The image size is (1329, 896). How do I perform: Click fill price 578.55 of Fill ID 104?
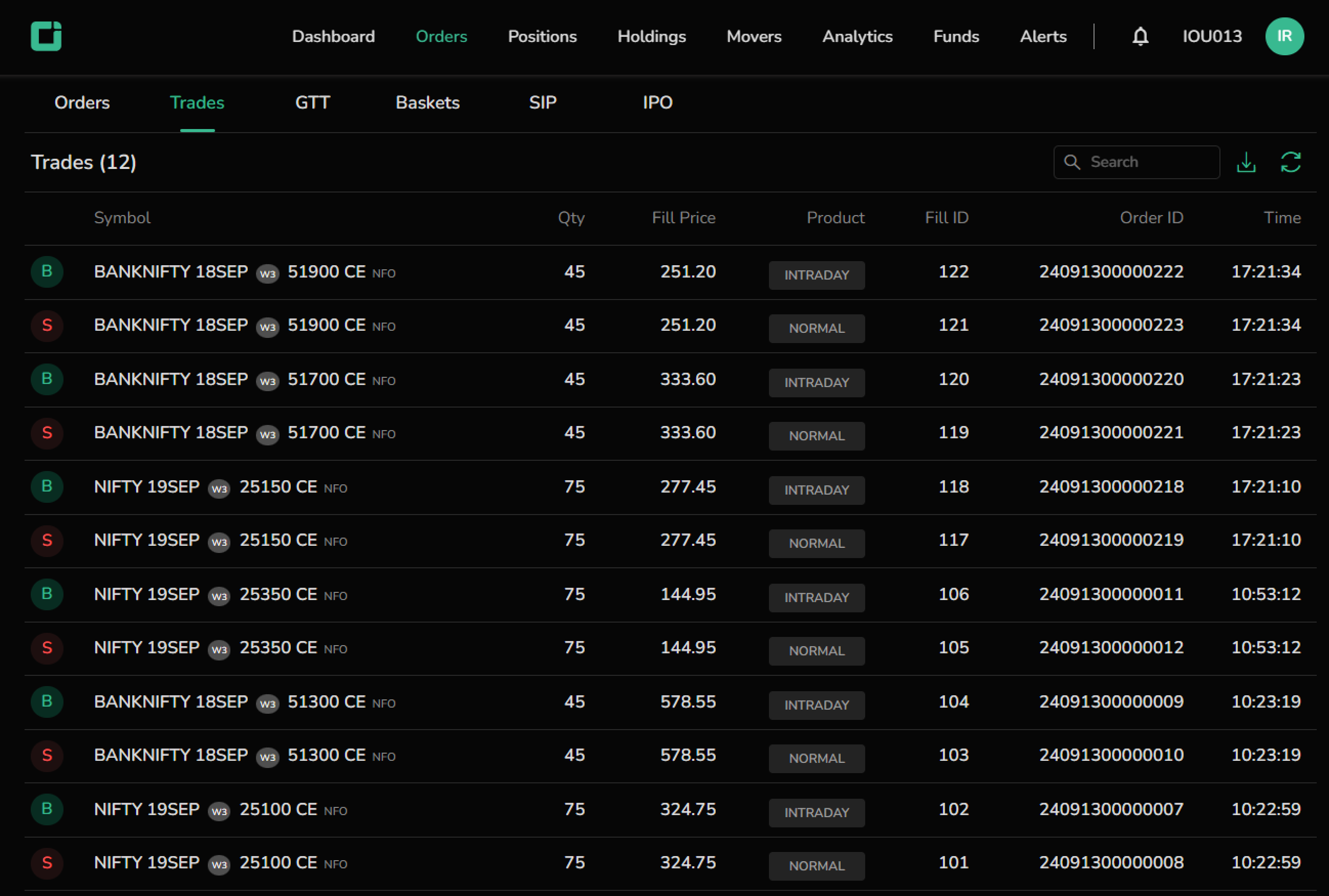[x=688, y=701]
